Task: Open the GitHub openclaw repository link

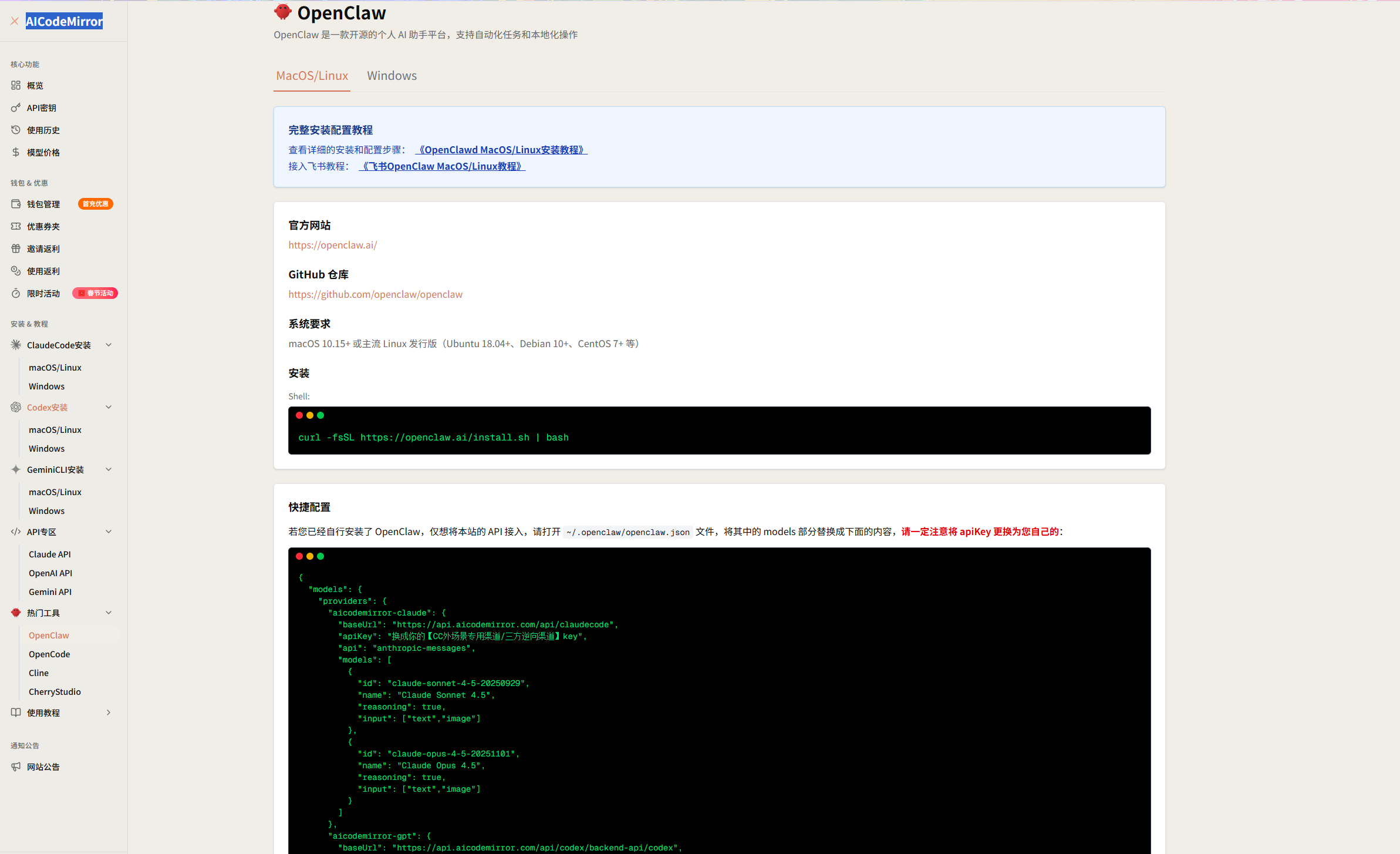Action: tap(375, 294)
